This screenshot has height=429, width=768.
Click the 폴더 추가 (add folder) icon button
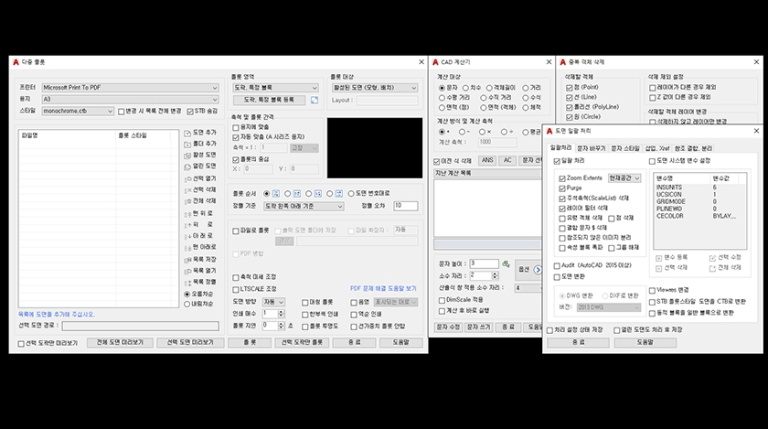pos(187,143)
